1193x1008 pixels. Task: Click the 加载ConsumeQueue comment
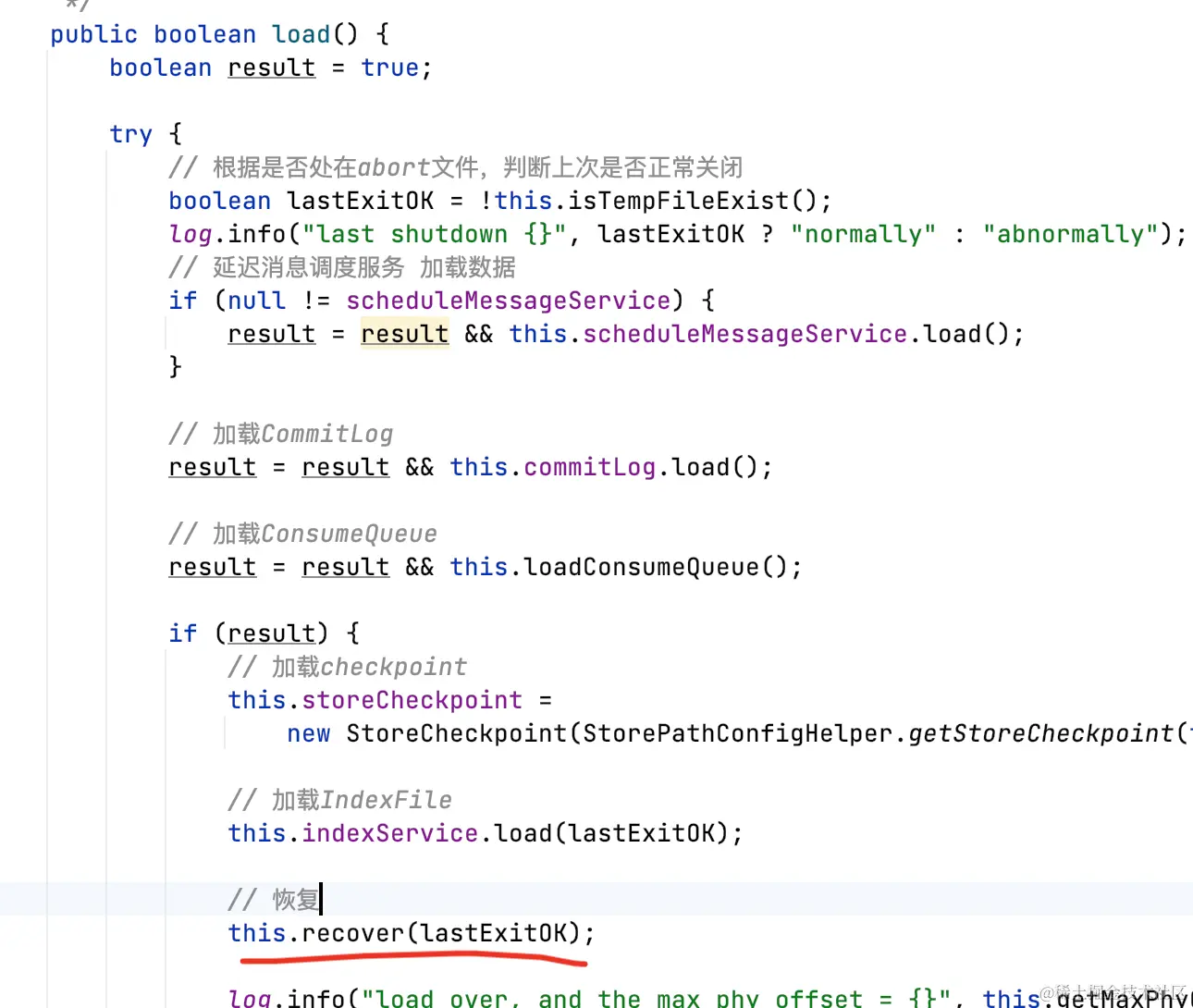tap(302, 534)
